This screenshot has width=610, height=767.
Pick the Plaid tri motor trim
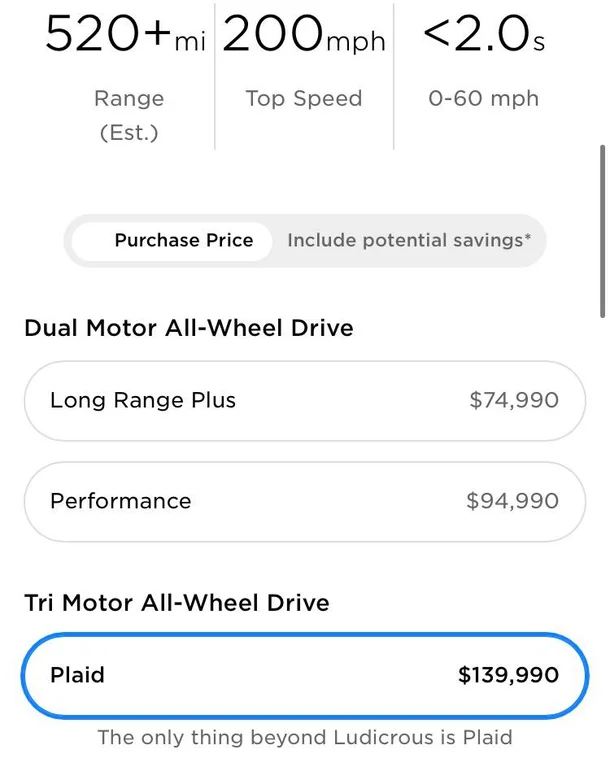click(304, 675)
